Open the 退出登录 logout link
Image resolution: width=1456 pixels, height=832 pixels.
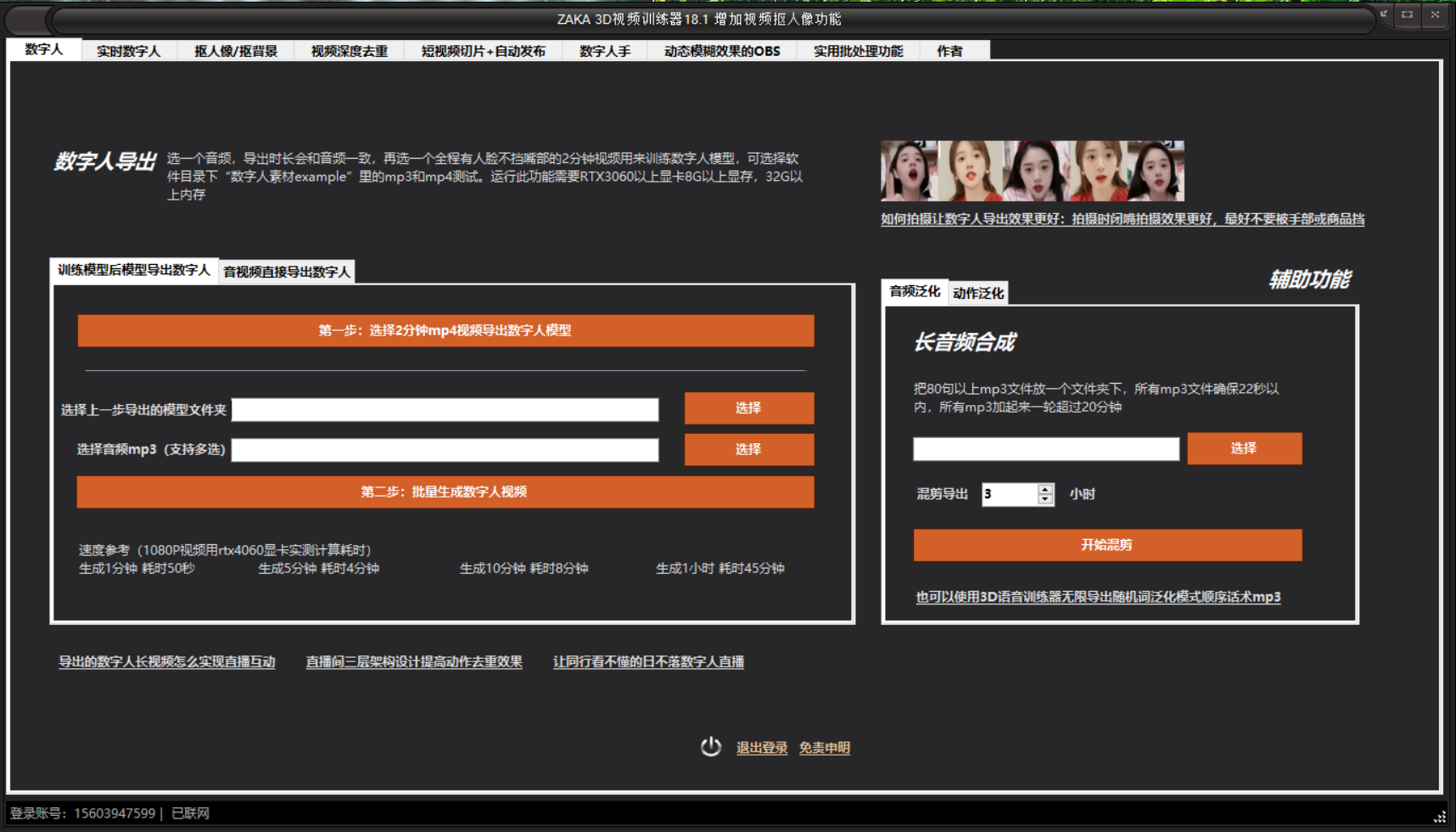761,748
